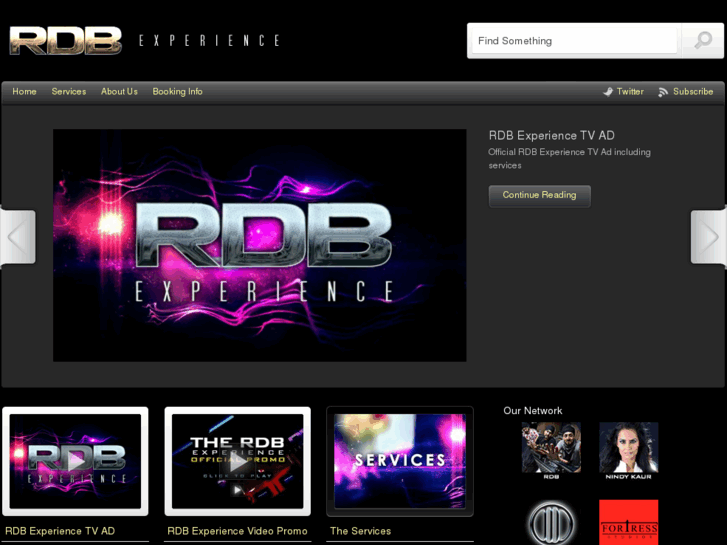Open the About Us menu item
The height and width of the screenshot is (545, 727).
(120, 91)
